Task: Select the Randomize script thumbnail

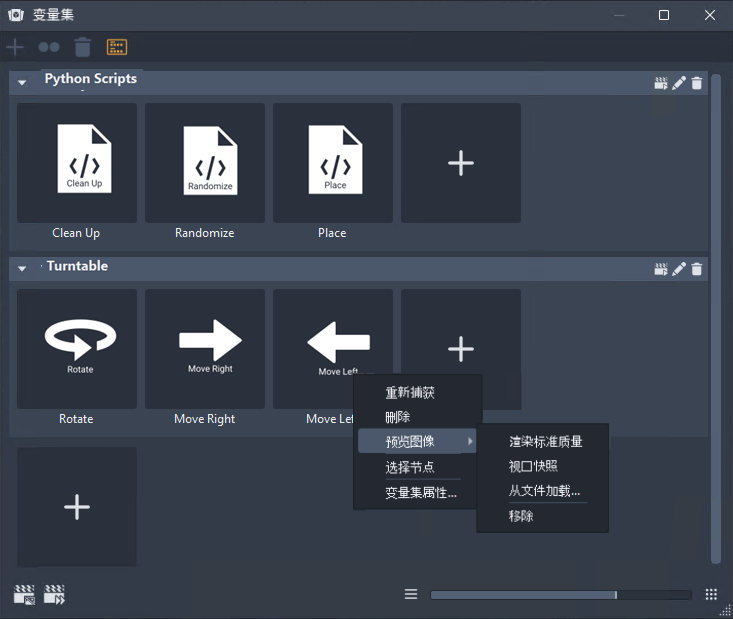Action: coord(205,163)
